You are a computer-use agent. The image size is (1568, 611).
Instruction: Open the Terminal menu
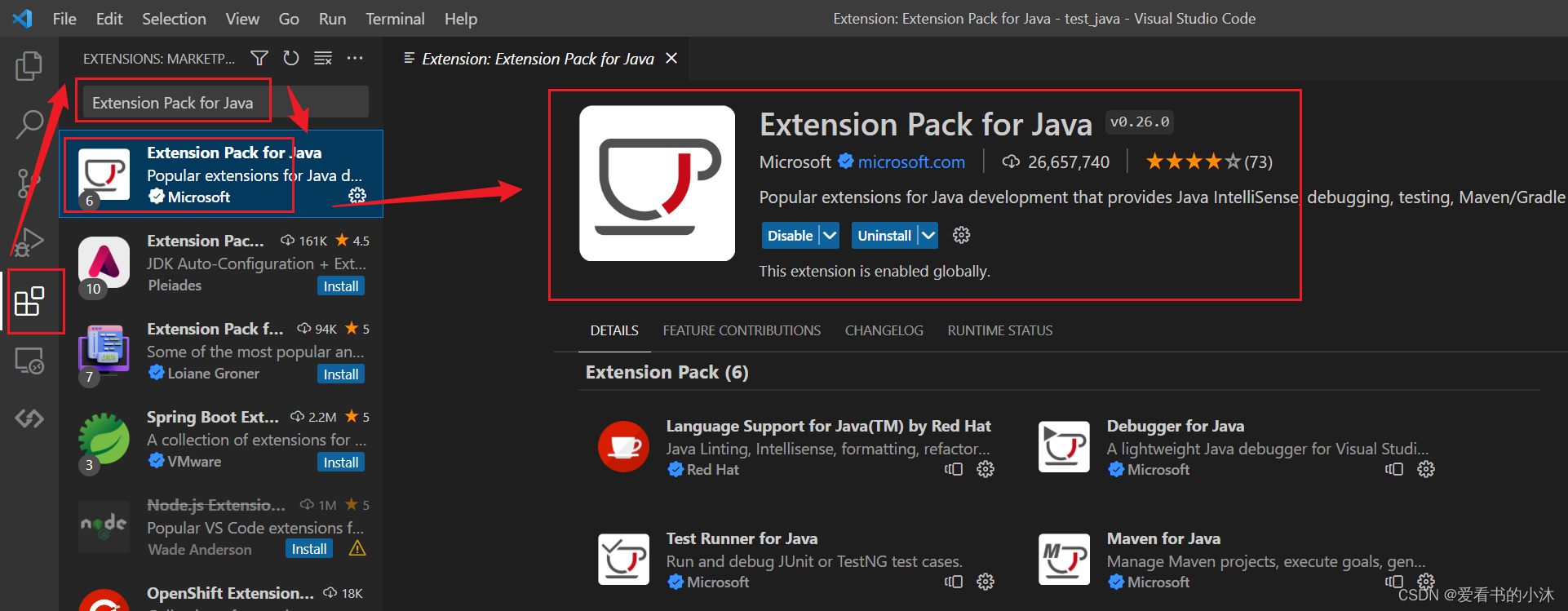tap(395, 19)
